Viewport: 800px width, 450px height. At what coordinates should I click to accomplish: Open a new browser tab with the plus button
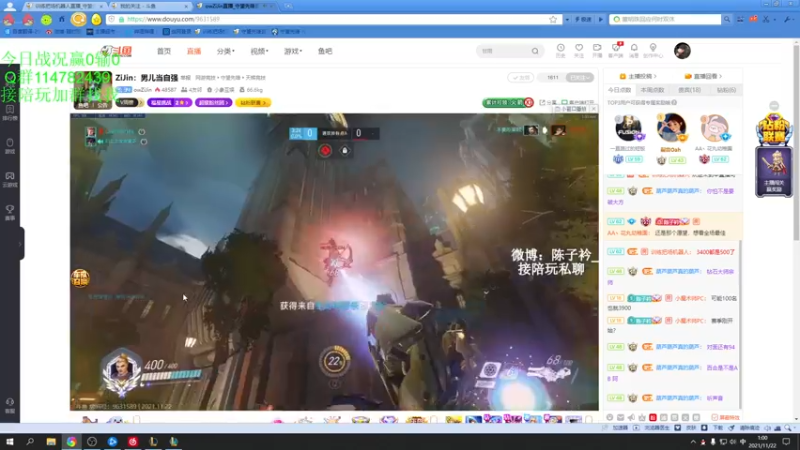288,6
